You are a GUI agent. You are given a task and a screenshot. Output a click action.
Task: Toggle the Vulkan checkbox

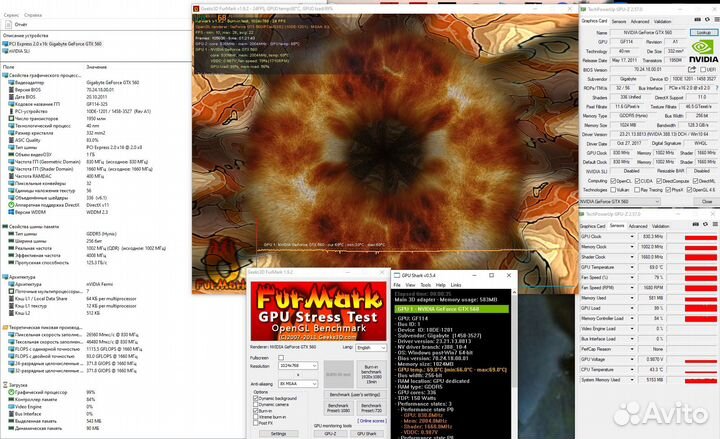[613, 190]
